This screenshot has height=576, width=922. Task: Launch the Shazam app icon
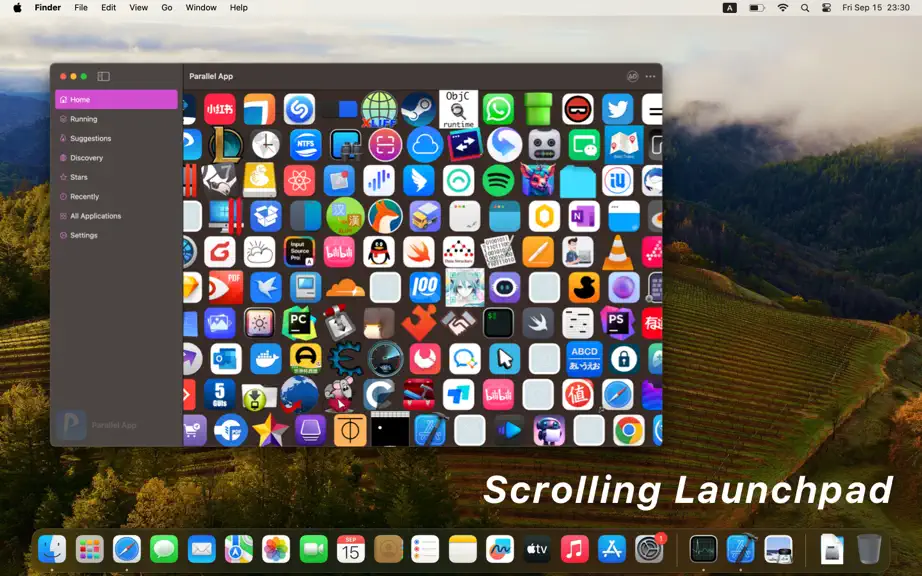point(299,109)
